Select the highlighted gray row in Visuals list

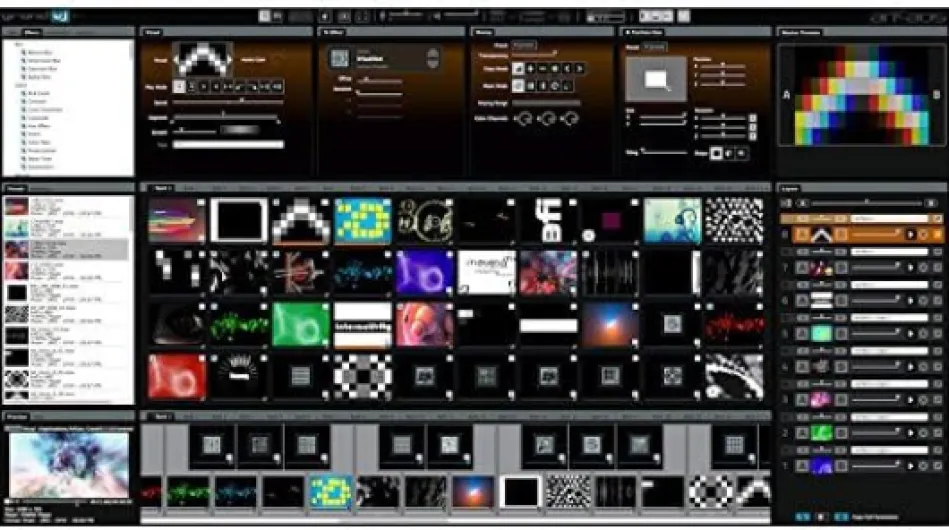(67, 249)
